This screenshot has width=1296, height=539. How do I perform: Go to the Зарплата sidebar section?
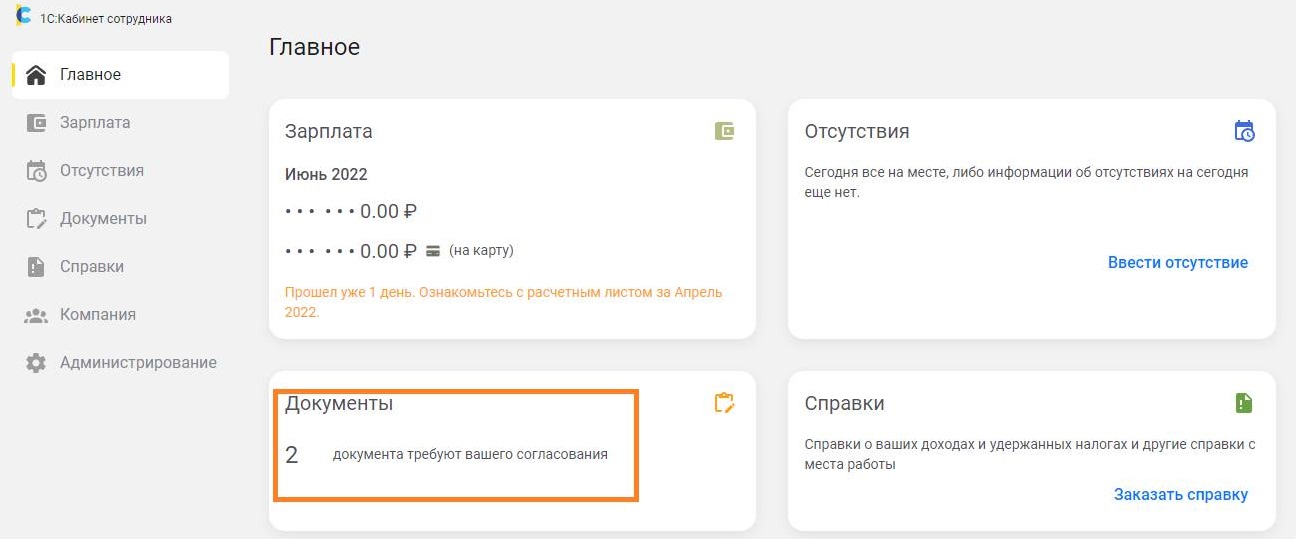(121, 123)
